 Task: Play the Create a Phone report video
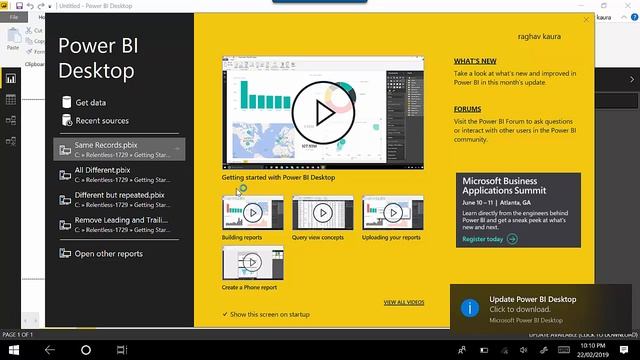253,262
